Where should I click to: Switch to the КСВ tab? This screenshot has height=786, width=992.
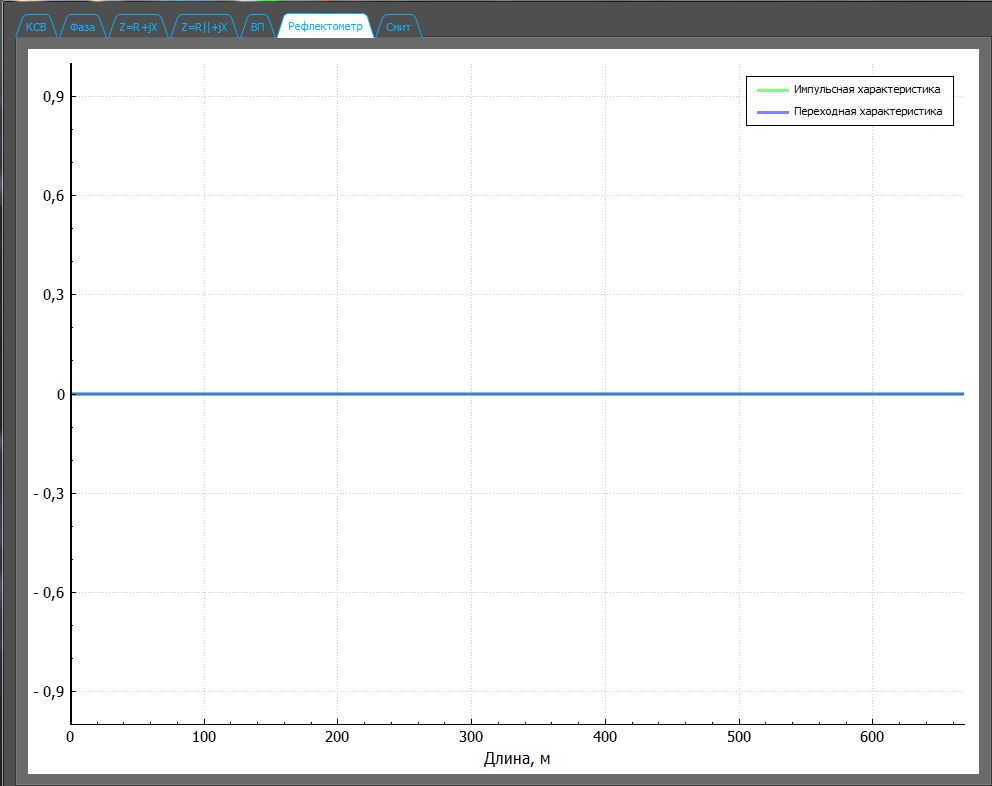point(37,28)
